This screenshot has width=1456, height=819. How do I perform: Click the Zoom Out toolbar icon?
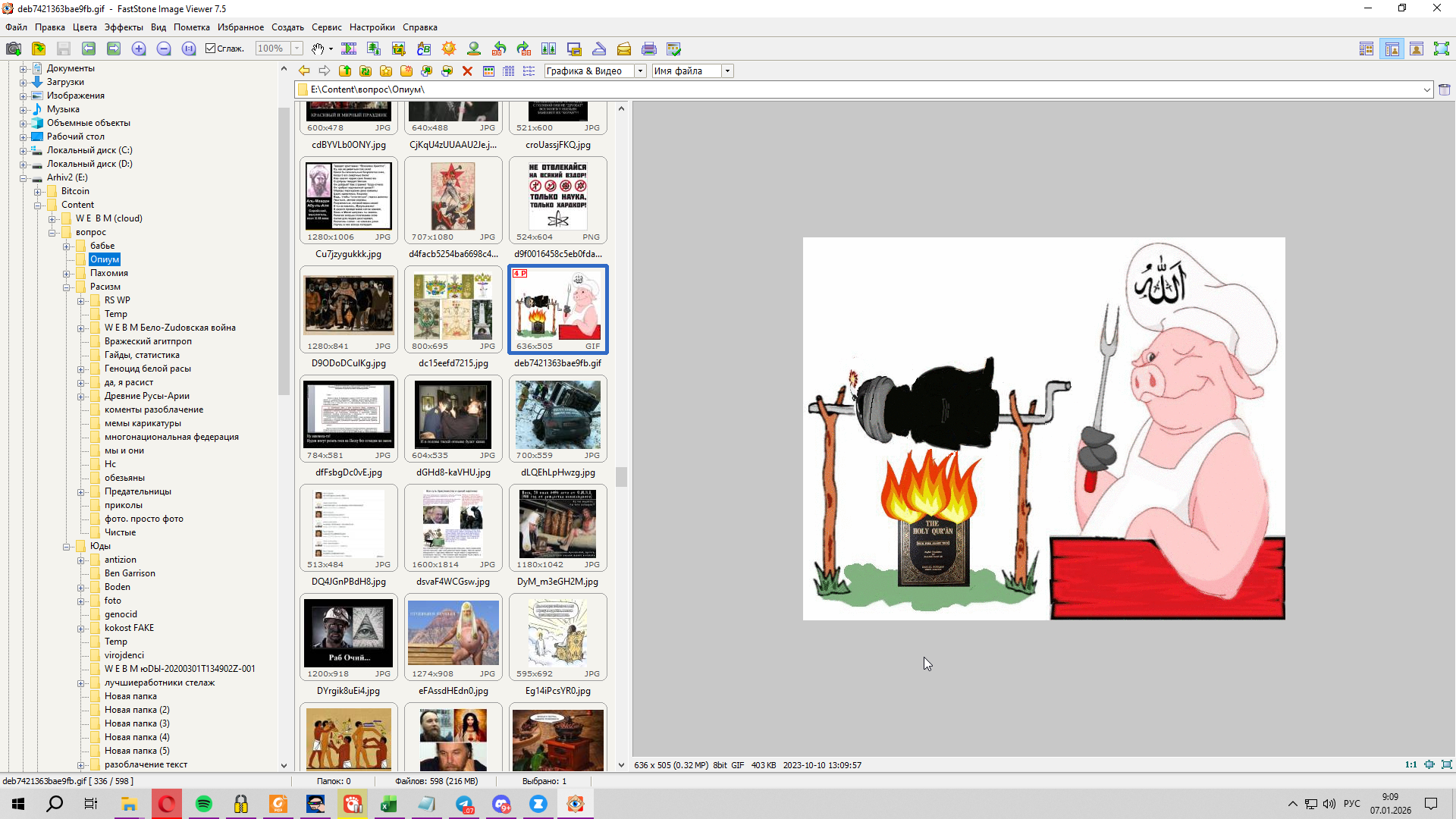[x=164, y=49]
